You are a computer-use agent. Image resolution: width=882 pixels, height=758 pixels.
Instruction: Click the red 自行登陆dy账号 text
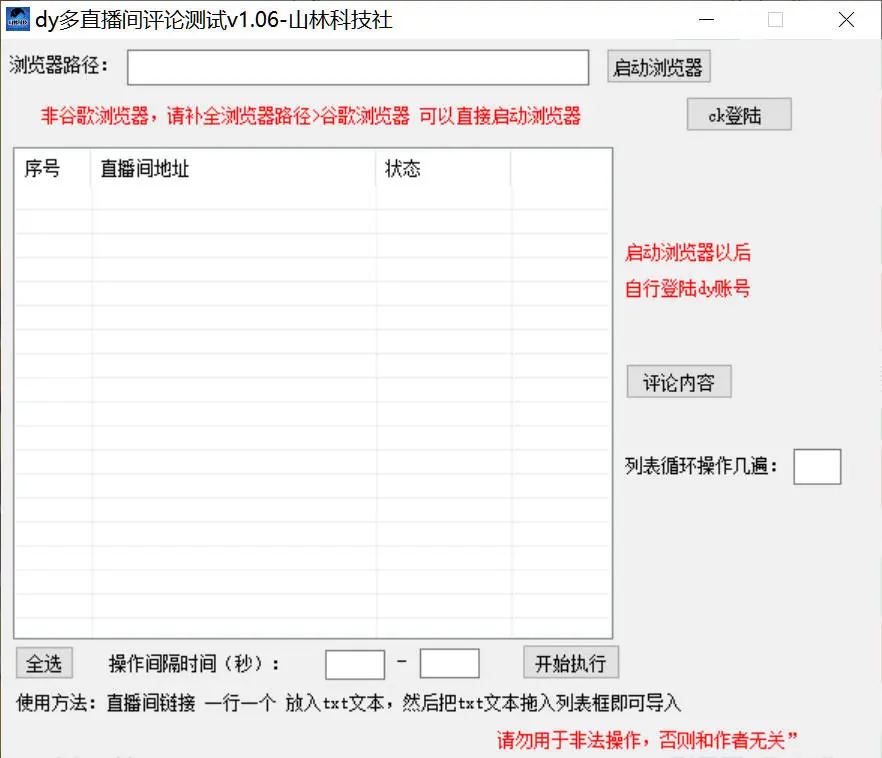(687, 288)
